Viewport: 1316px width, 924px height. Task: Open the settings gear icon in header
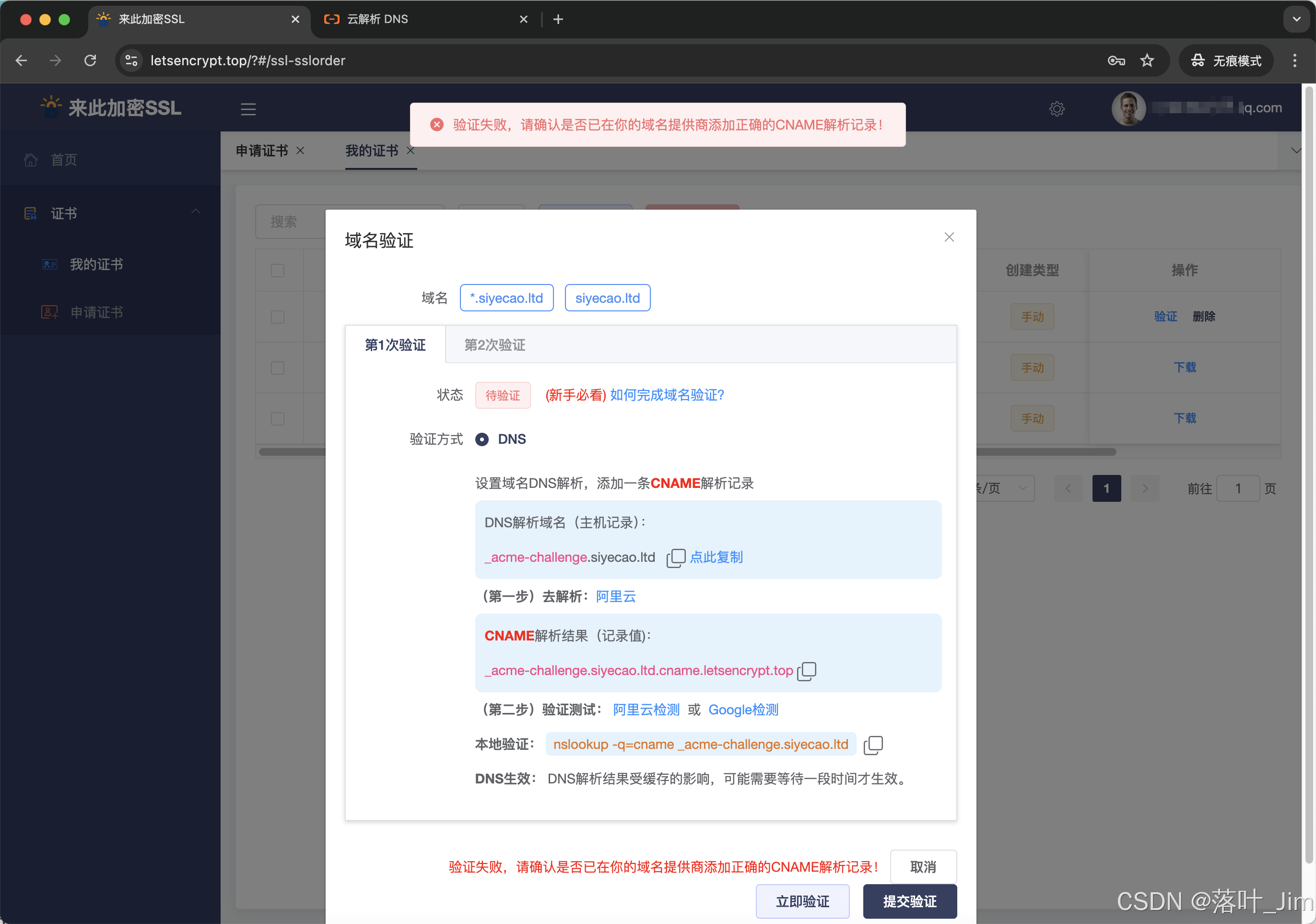(1057, 109)
